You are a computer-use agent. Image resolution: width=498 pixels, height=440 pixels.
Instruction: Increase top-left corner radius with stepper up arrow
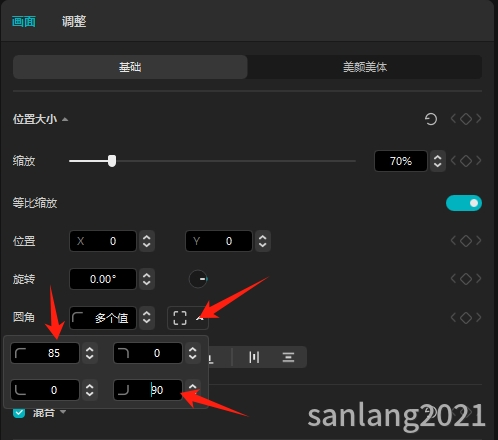(89, 349)
